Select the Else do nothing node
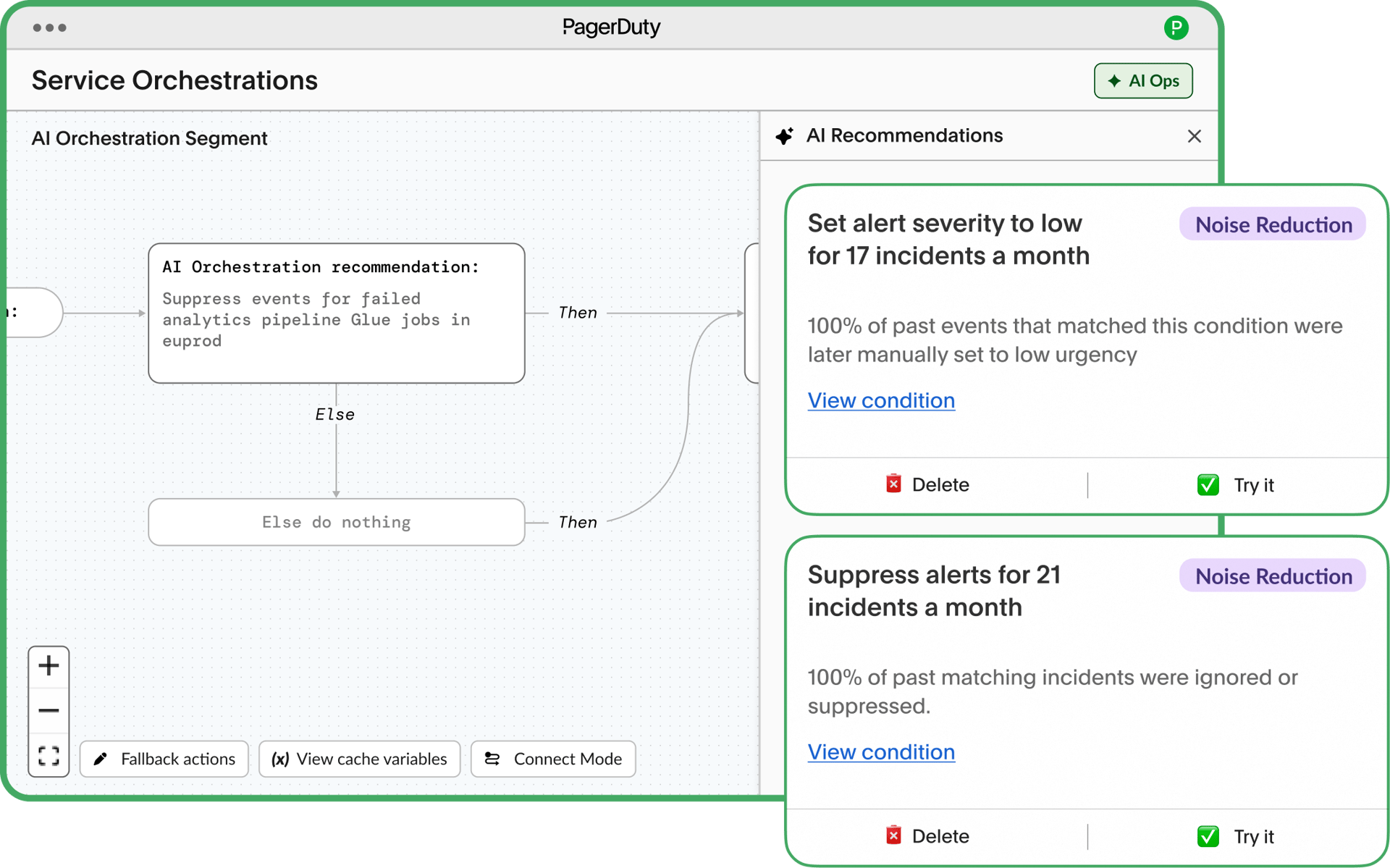Image resolution: width=1390 pixels, height=868 pixels. 336,522
